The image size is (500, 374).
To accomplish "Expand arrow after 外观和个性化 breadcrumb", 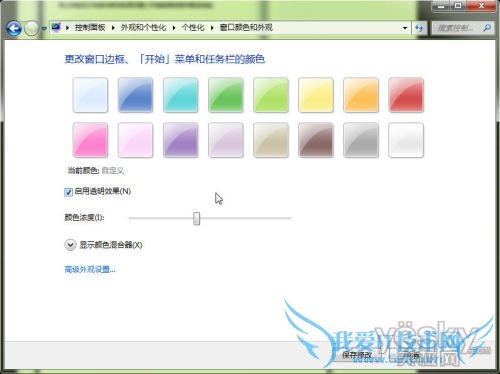I will point(174,28).
